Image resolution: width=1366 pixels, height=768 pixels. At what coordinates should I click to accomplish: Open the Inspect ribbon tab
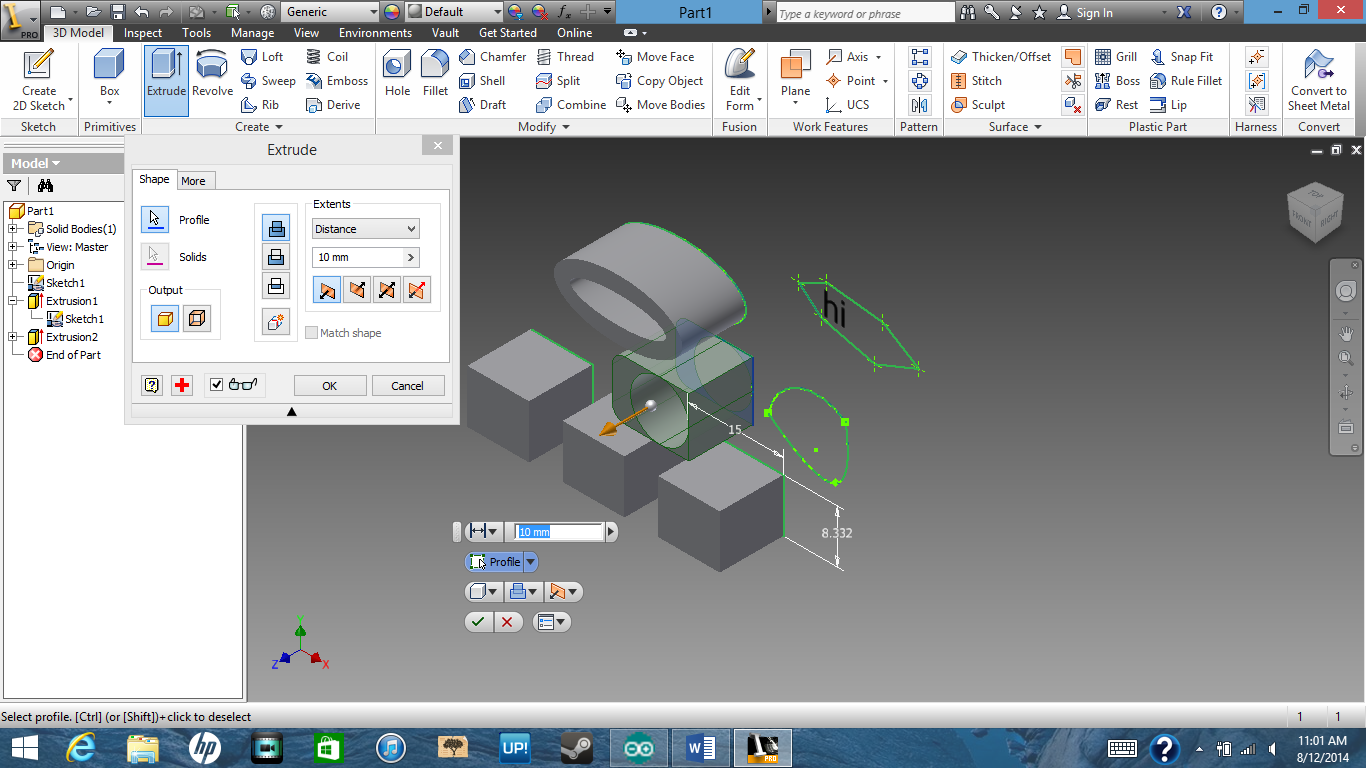click(x=142, y=33)
